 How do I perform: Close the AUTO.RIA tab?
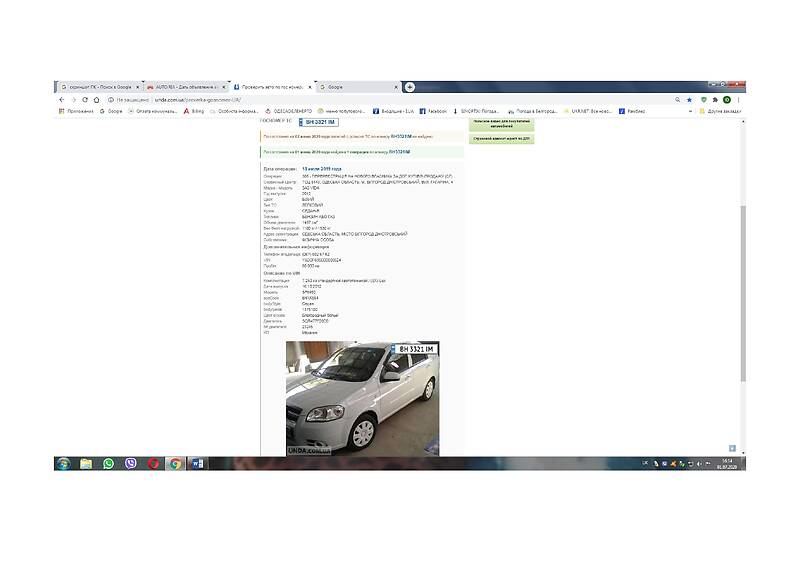[223, 87]
